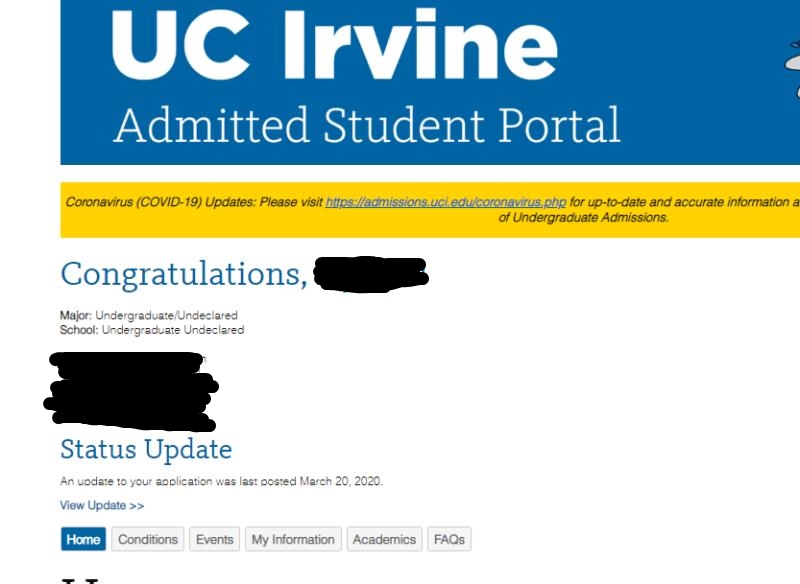The height and width of the screenshot is (584, 800).
Task: Select the Major: Undergraduate/Undeclared line
Action: coord(148,315)
